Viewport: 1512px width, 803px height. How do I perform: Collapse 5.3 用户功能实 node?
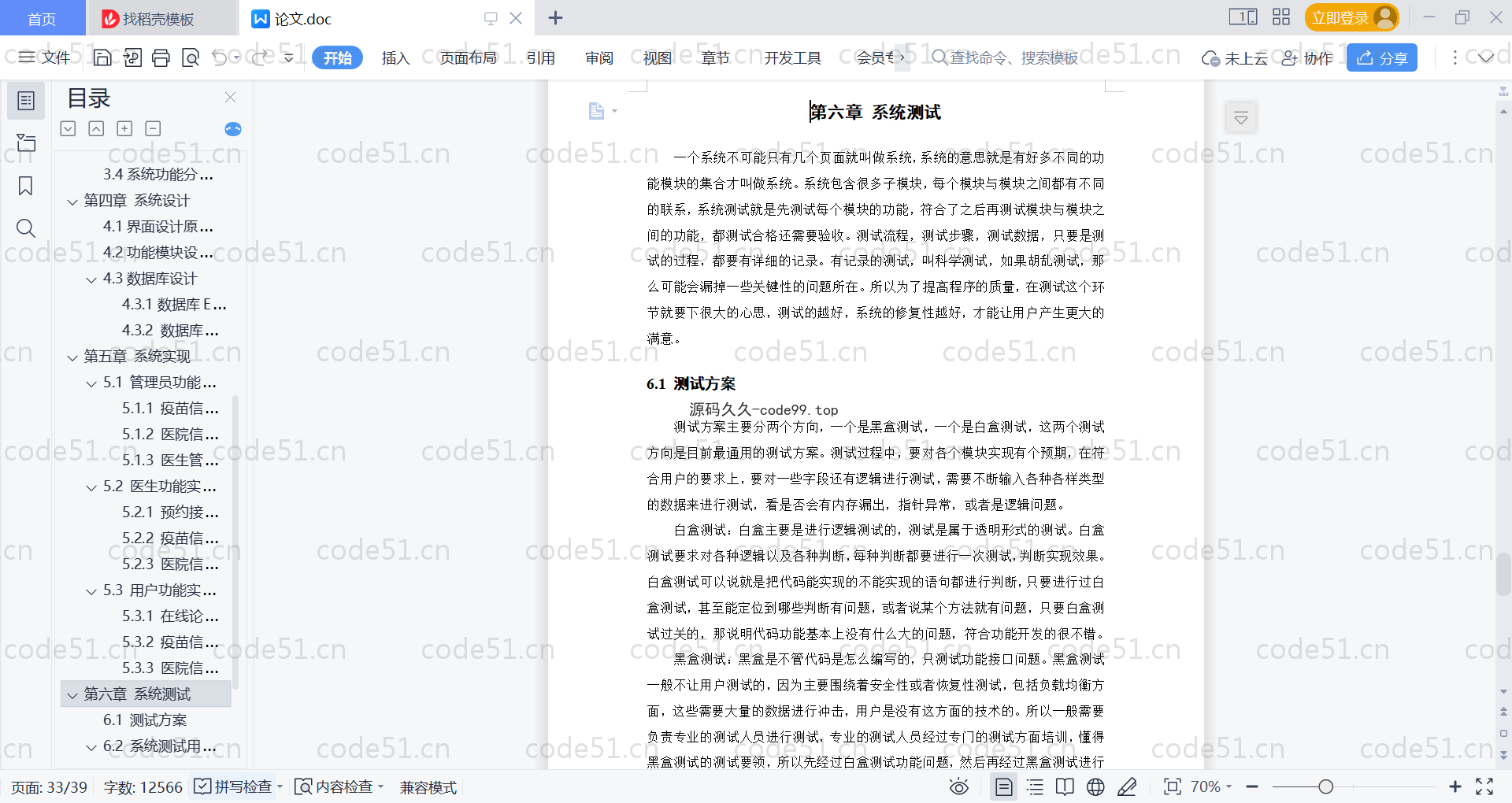[x=91, y=591]
